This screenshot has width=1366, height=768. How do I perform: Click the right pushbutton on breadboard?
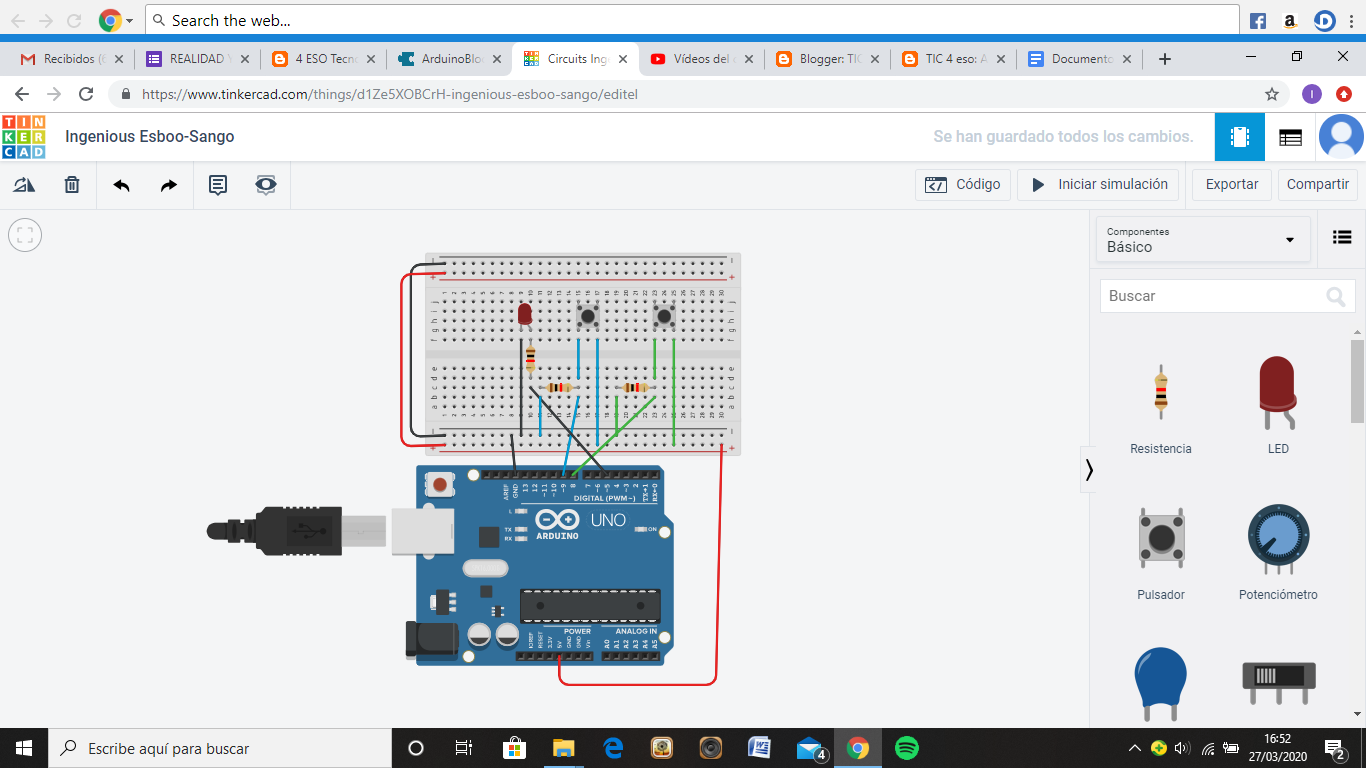click(x=664, y=317)
